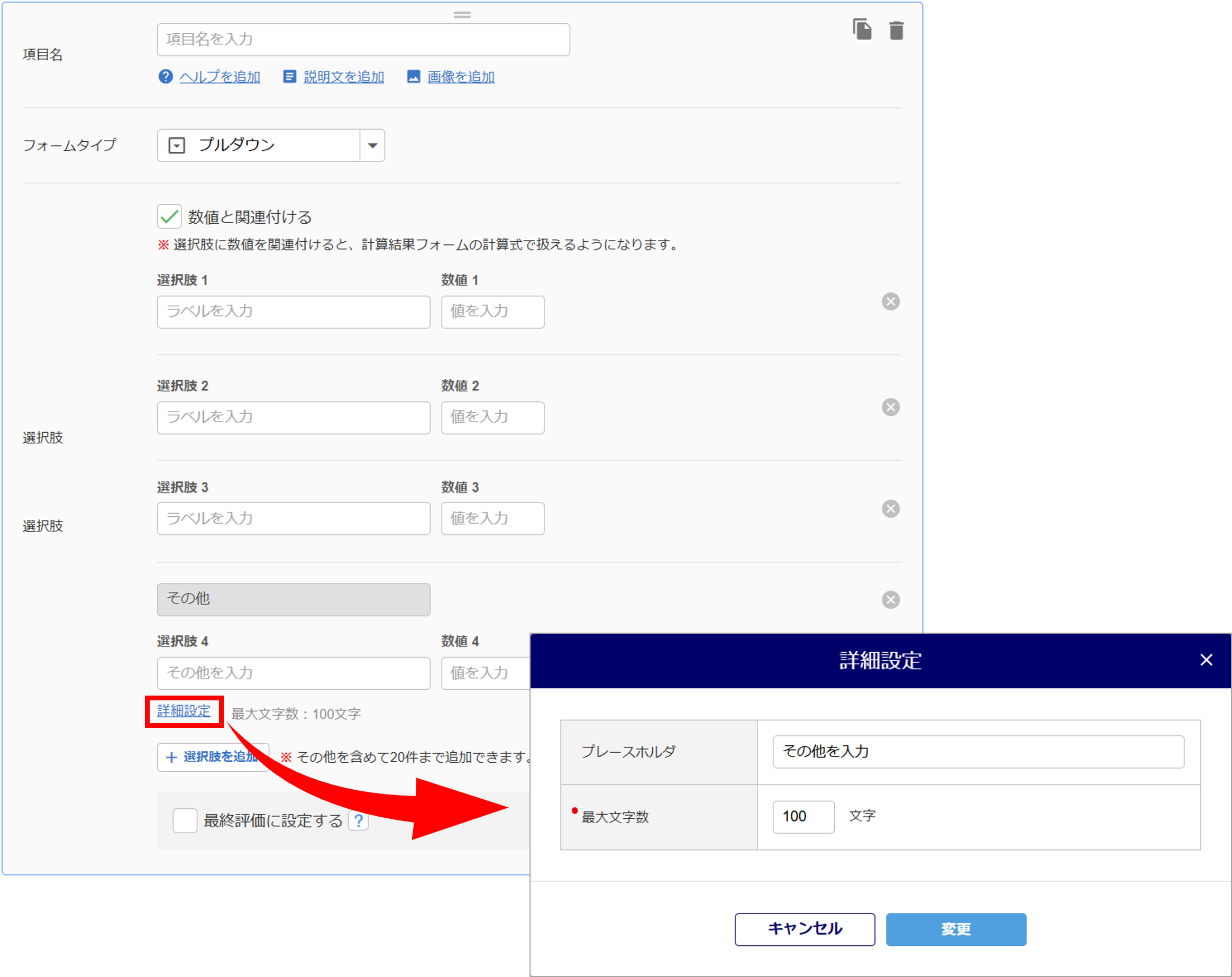Image resolution: width=1232 pixels, height=977 pixels.
Task: Remove the その他 option with X icon
Action: coord(890,600)
